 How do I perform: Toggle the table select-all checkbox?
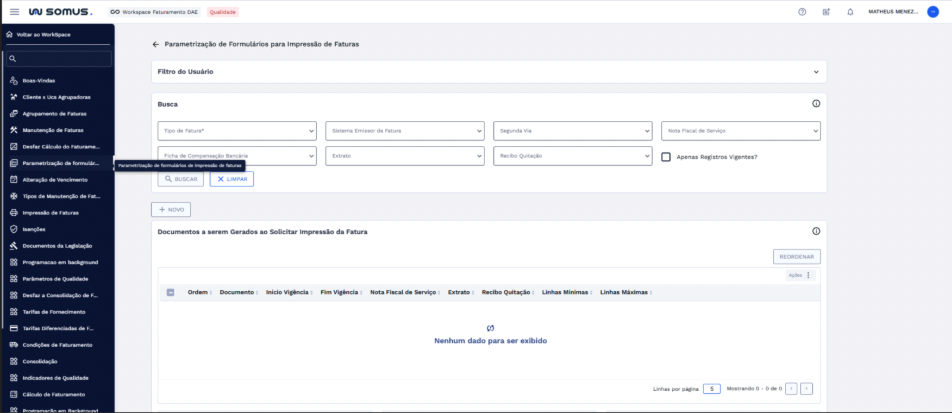[x=170, y=292]
